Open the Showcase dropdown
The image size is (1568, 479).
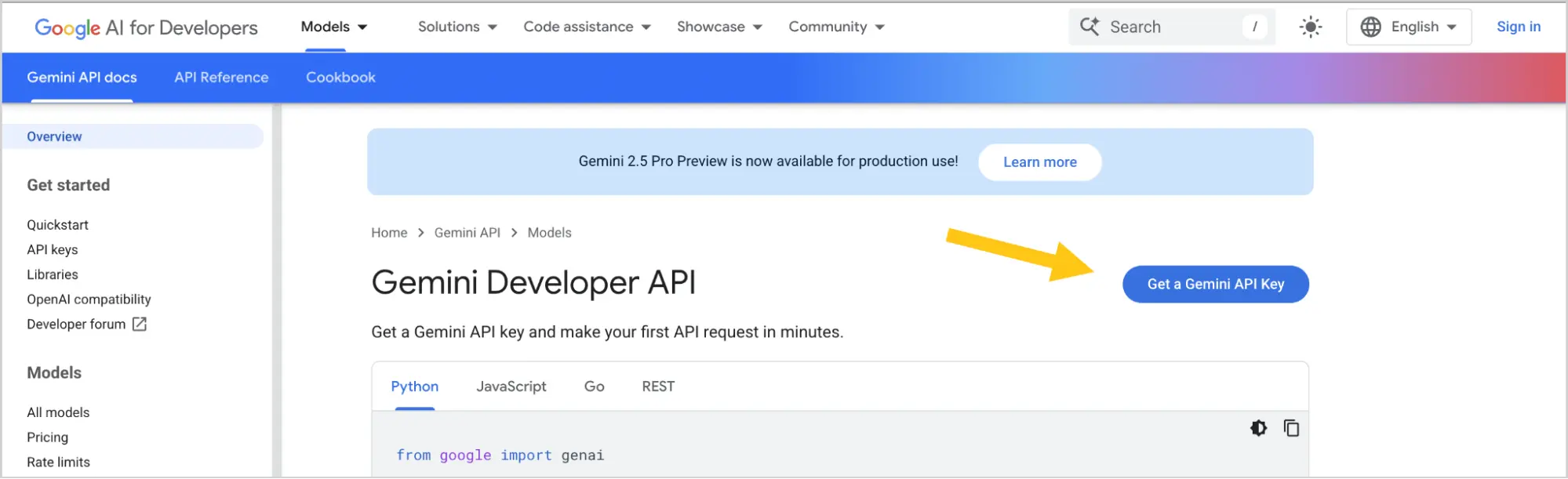[x=719, y=27]
